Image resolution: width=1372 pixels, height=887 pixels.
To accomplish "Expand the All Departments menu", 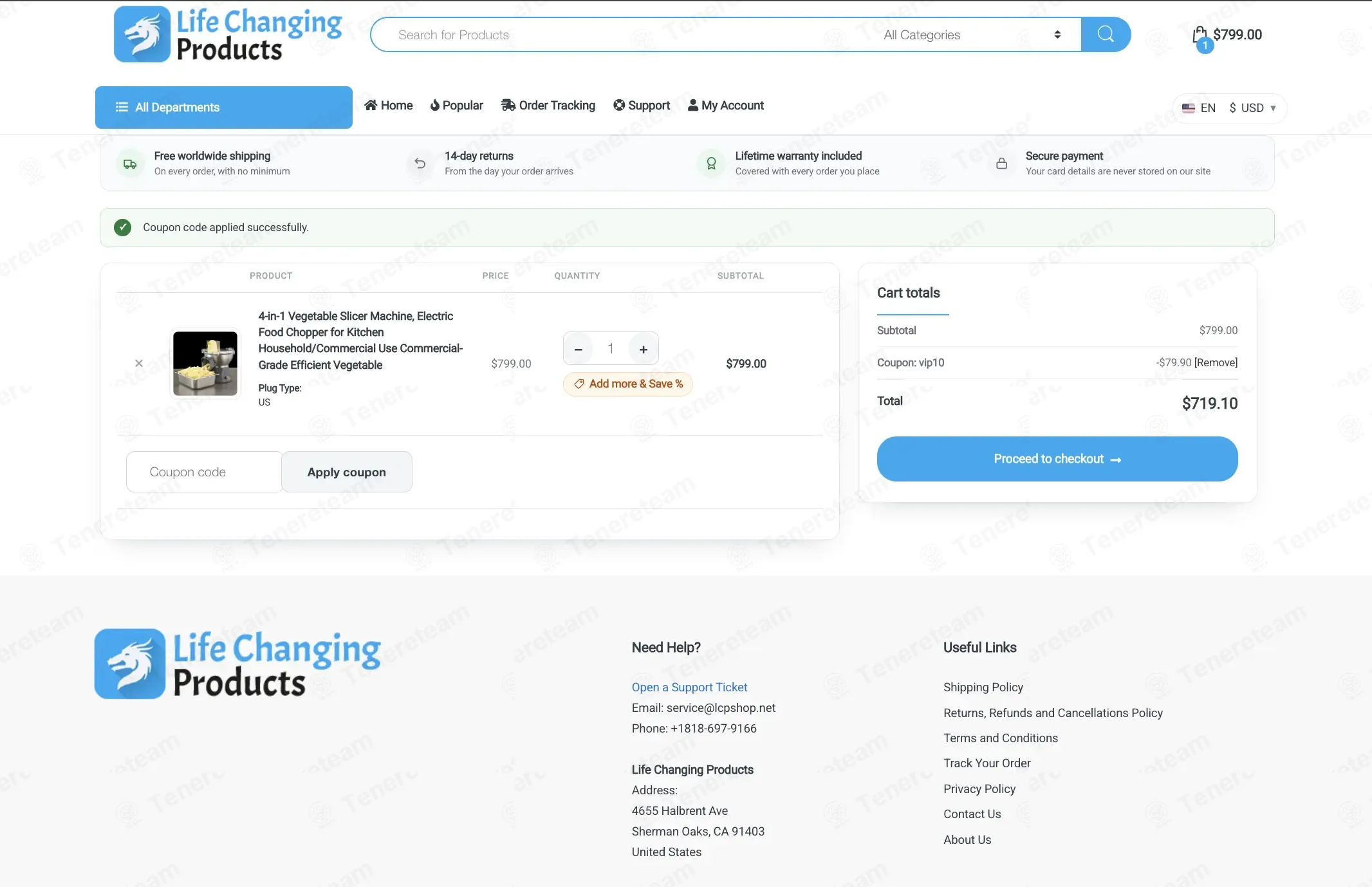I will (x=224, y=107).
